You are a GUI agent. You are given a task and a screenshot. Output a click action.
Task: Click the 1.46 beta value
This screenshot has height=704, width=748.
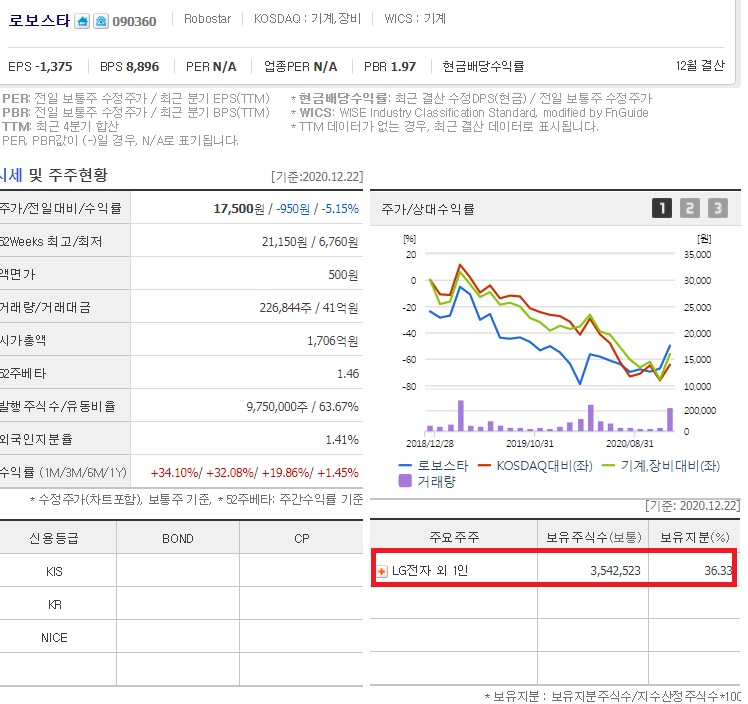click(348, 373)
